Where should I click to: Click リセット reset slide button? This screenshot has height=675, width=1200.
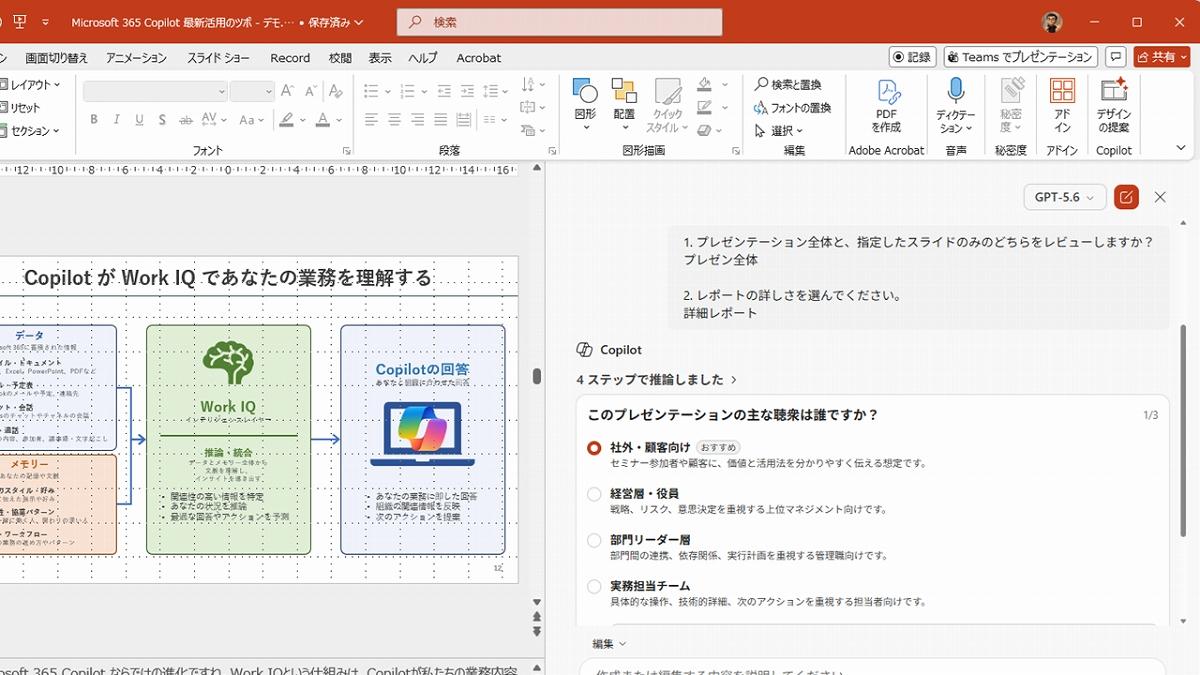[x=21, y=108]
